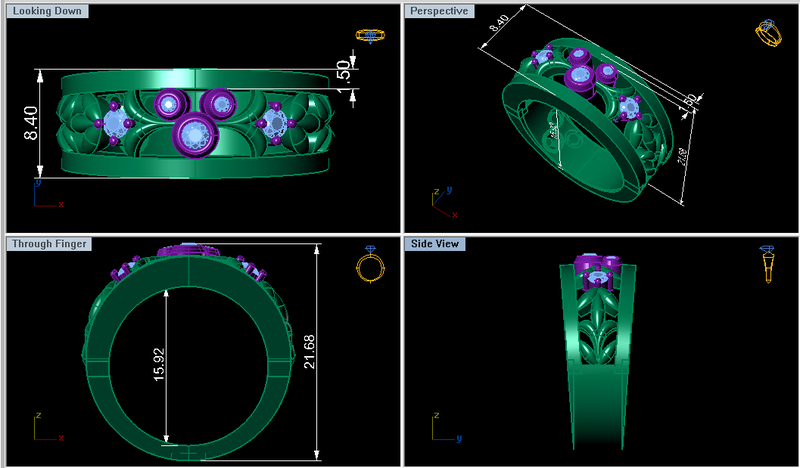The height and width of the screenshot is (468, 800).
Task: Click the ring icon in Looking Down viewport
Action: click(370, 36)
